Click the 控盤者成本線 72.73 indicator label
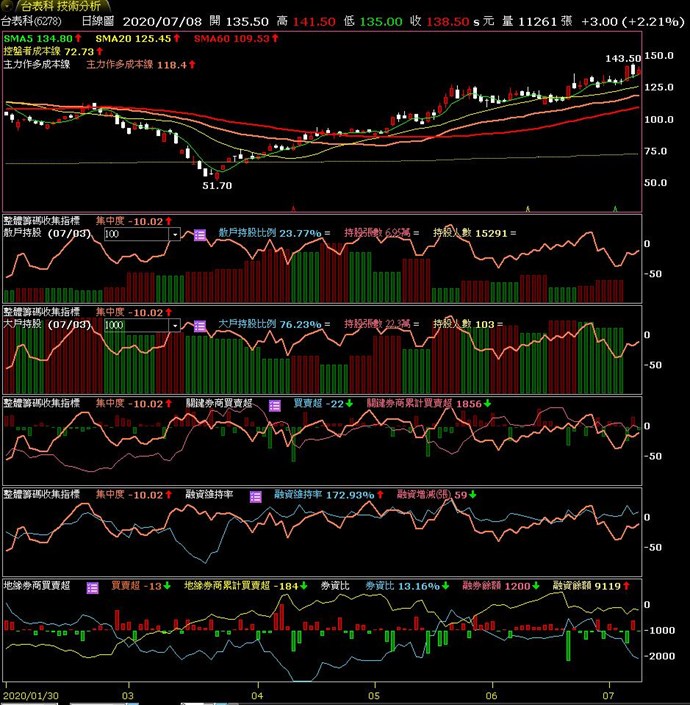Screen dimensions: 690x705 pyautogui.click(x=49, y=51)
